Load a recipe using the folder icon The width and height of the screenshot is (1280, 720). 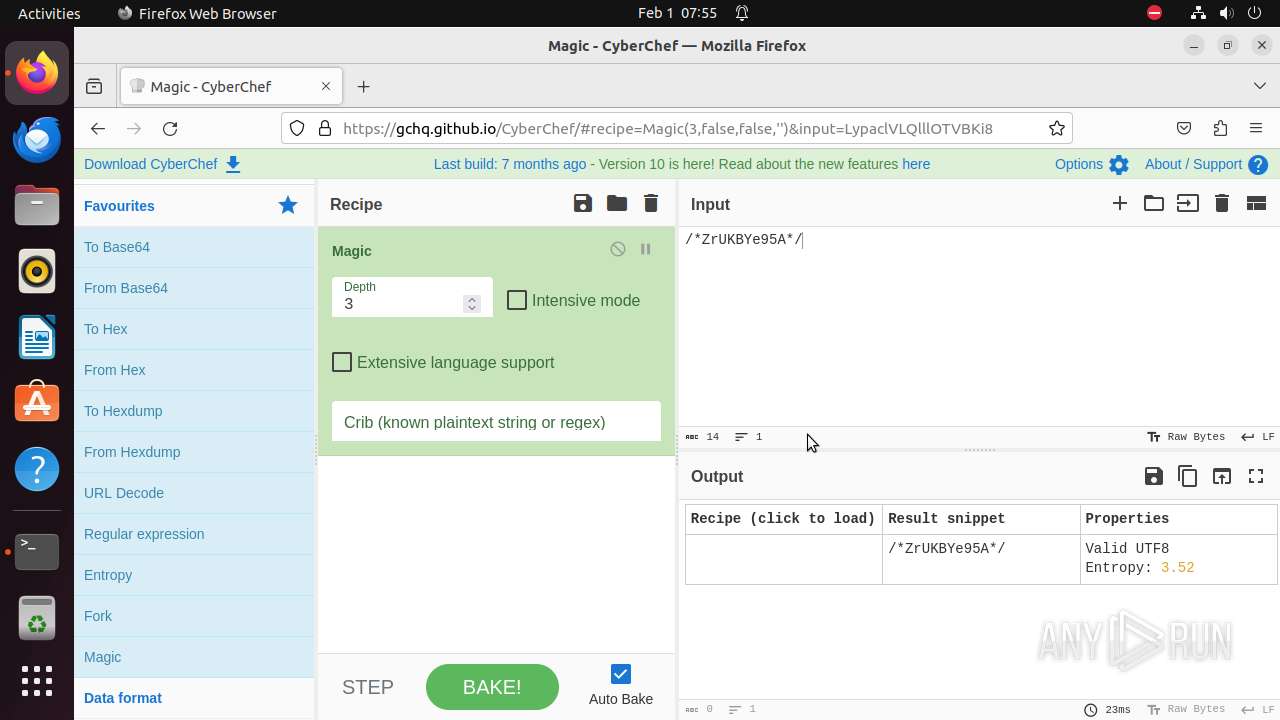coord(617,204)
